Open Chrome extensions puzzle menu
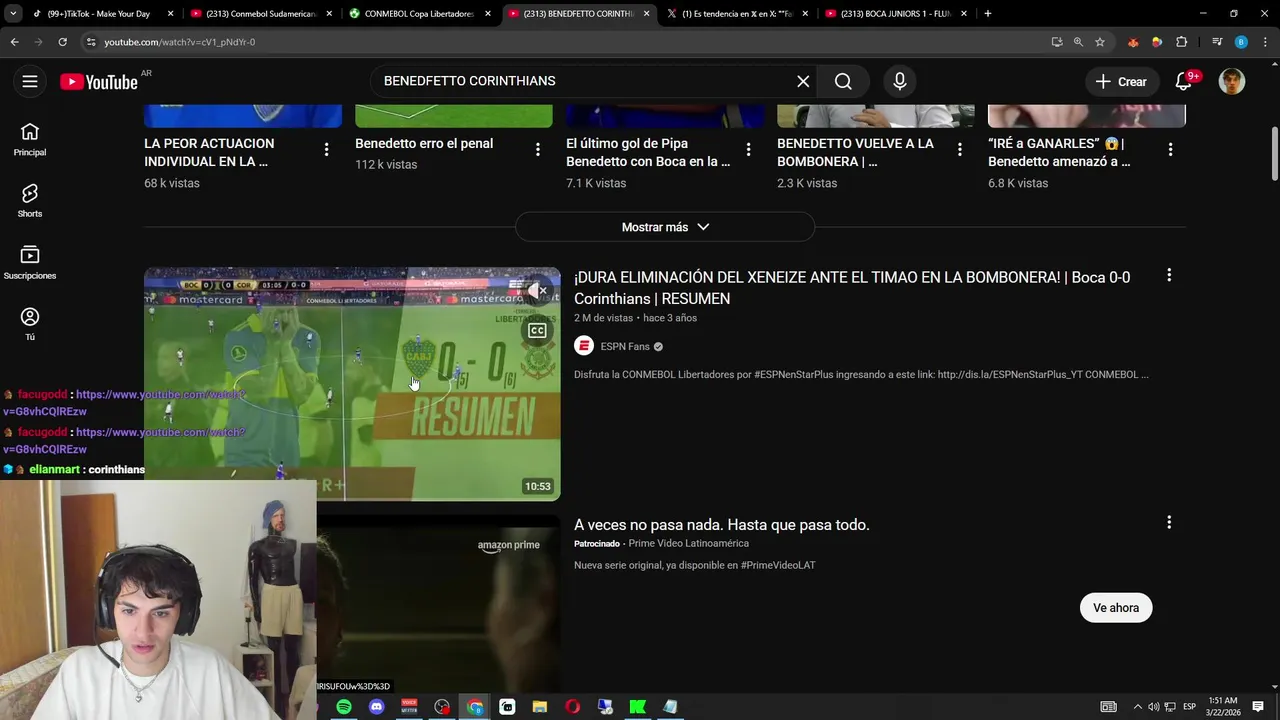The width and height of the screenshot is (1280, 720). pos(1182,42)
